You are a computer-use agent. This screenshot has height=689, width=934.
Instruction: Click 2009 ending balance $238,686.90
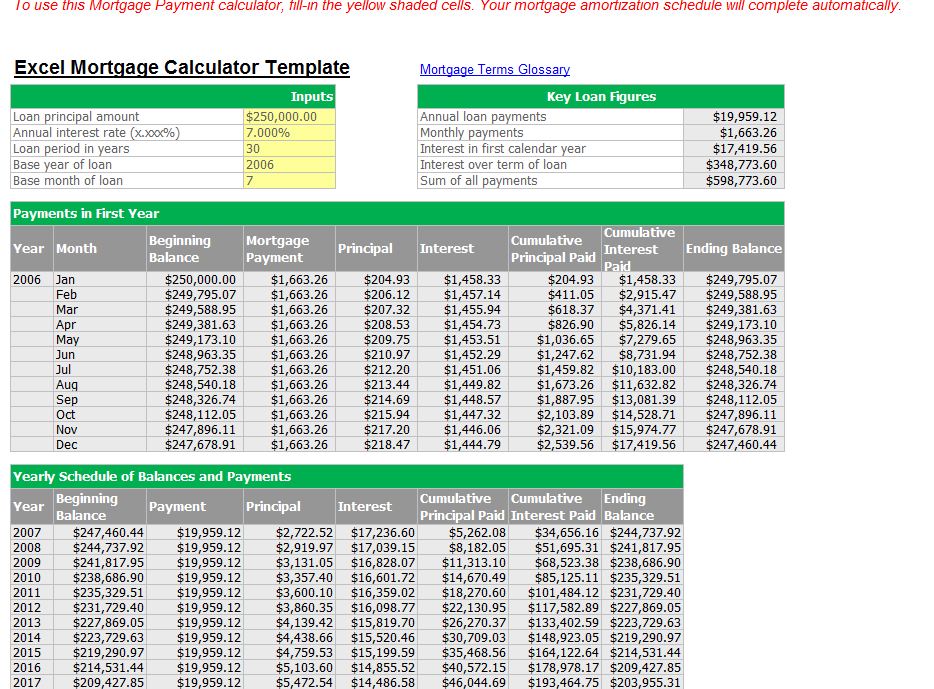642,562
